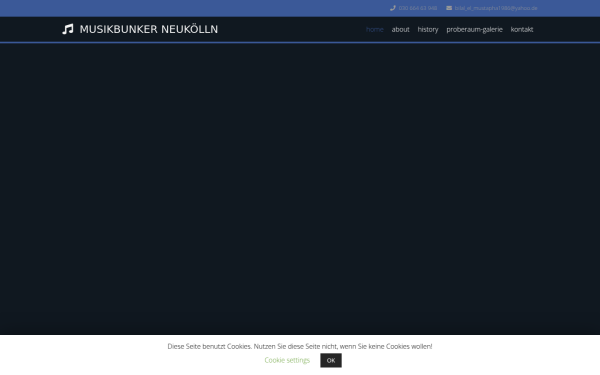Click the music note logo icon

68,29
